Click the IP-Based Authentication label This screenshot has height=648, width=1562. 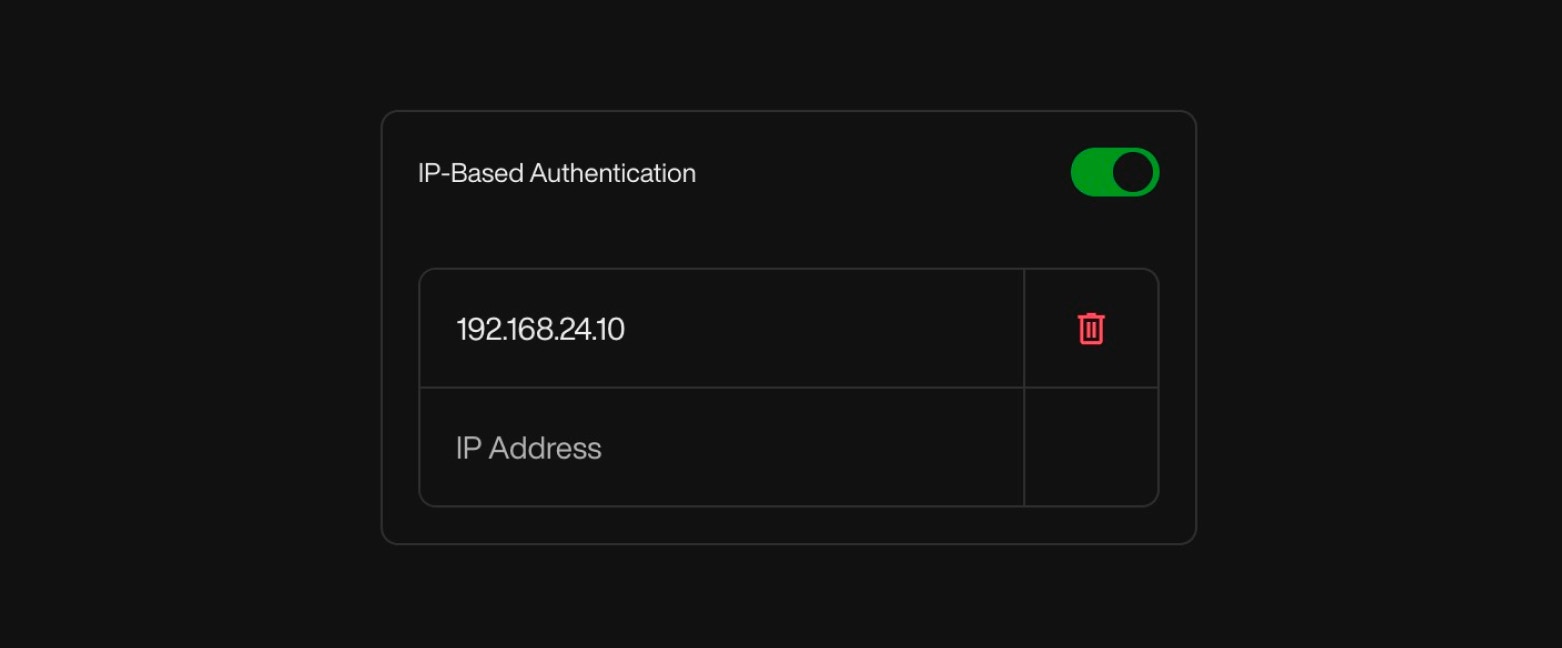point(557,172)
